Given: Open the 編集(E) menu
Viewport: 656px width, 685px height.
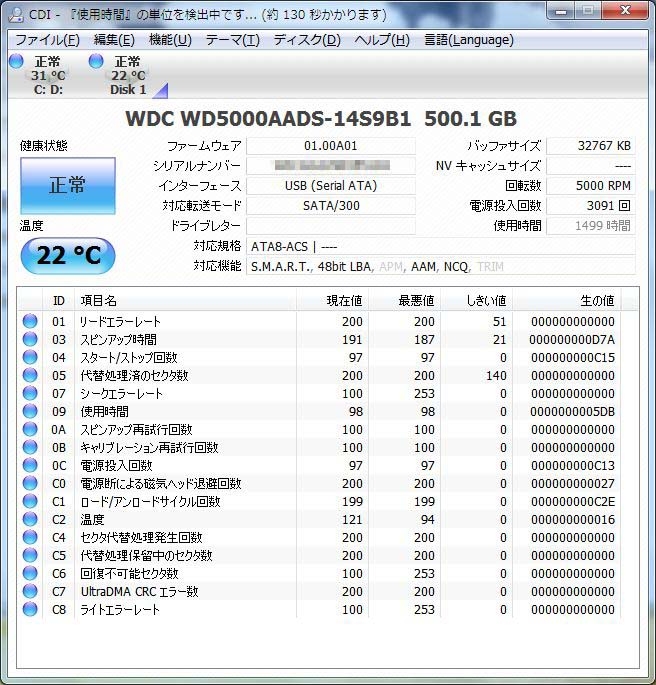Looking at the screenshot, I should coord(114,40).
